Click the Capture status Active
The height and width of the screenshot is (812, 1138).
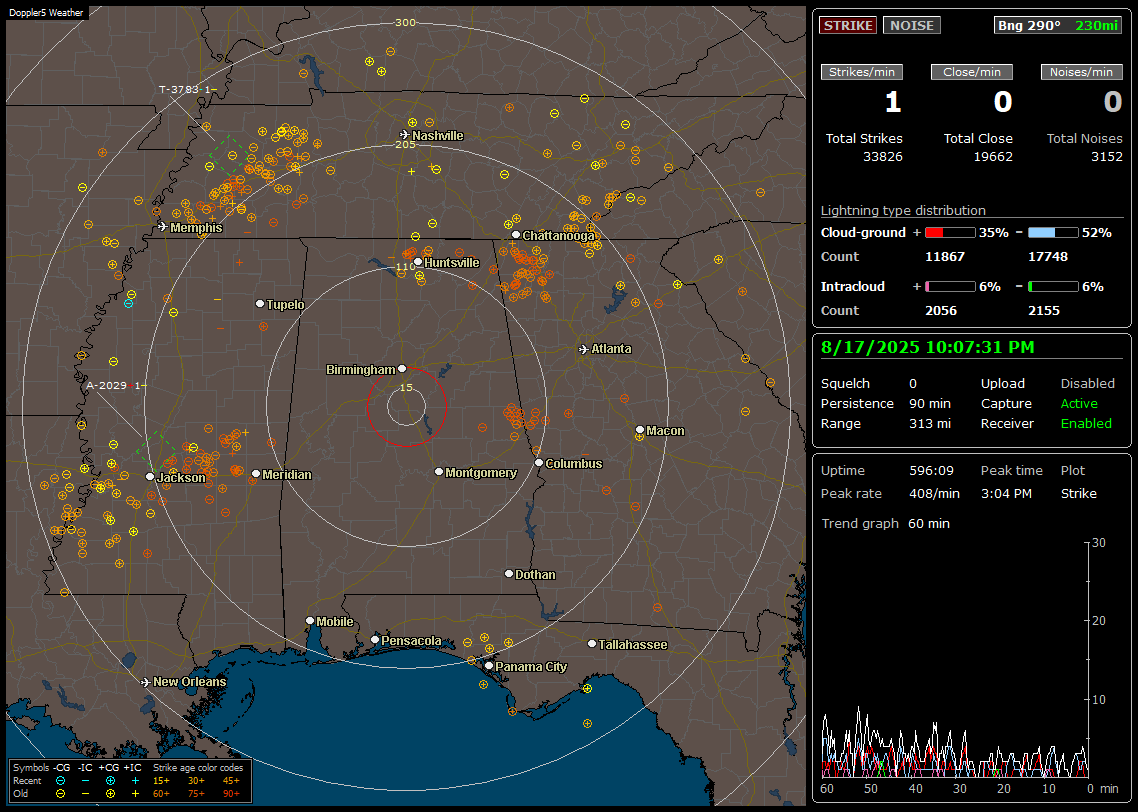pyautogui.click(x=1078, y=403)
